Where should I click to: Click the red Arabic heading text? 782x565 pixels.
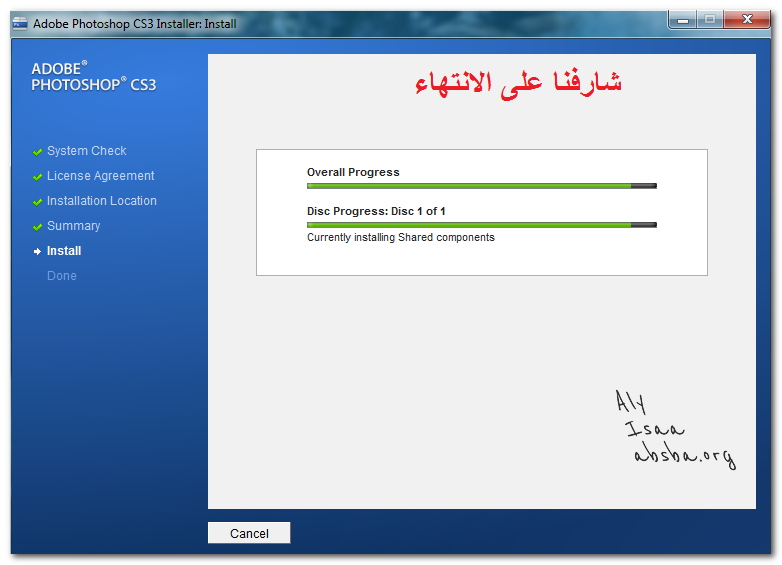pos(519,83)
